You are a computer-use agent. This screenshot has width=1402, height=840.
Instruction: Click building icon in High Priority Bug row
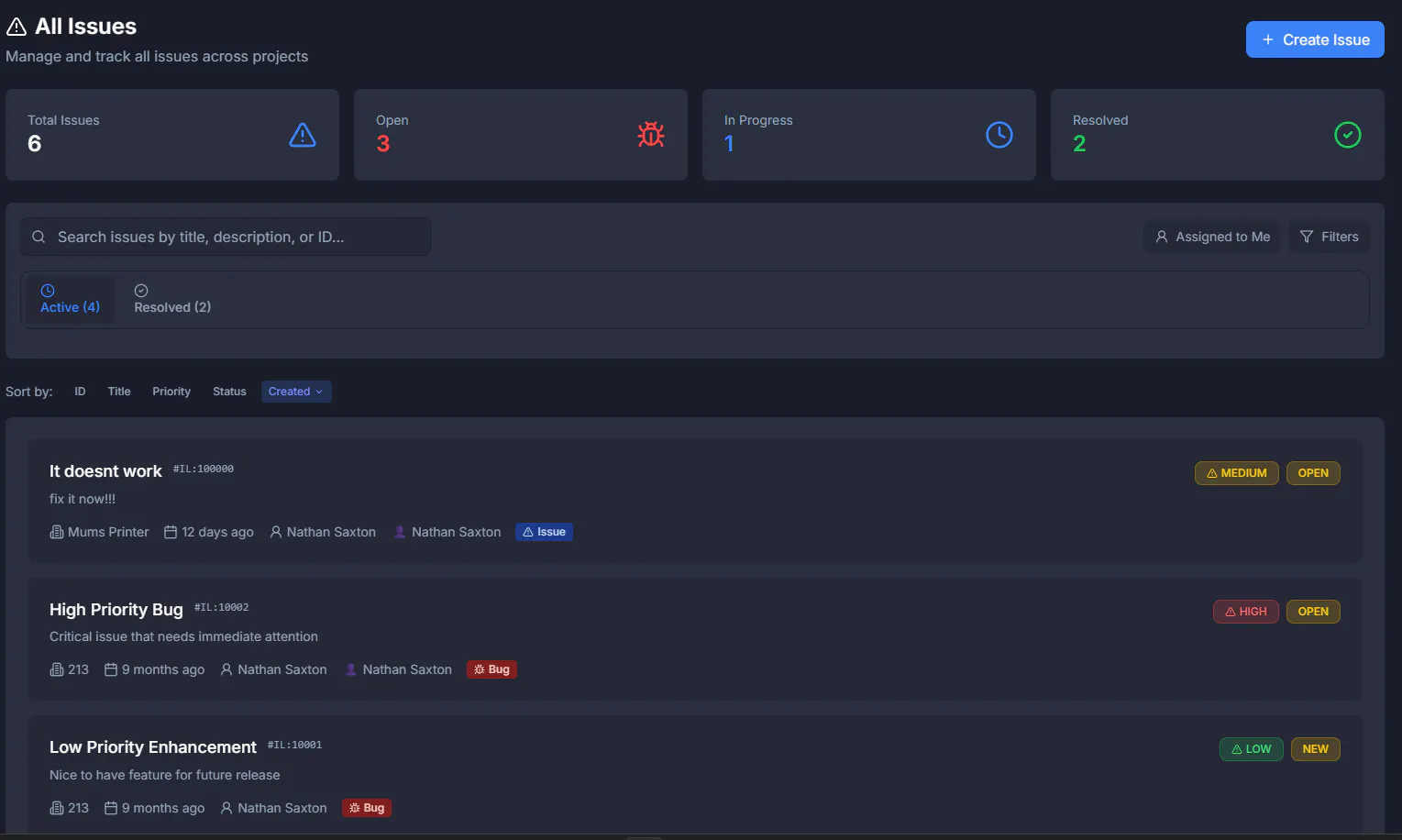pos(57,669)
